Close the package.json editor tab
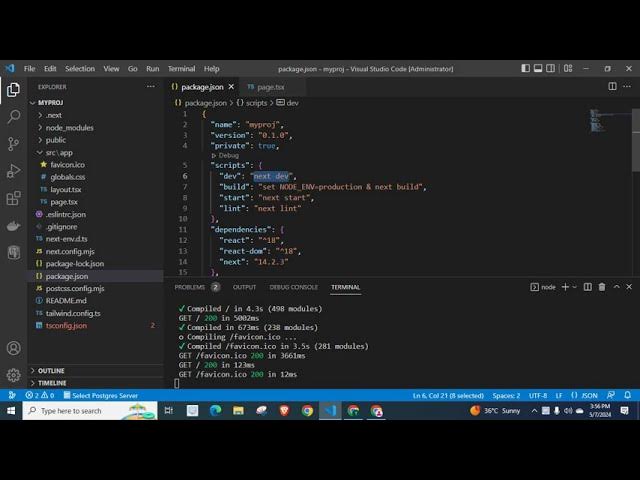This screenshot has height=480, width=640. click(231, 87)
